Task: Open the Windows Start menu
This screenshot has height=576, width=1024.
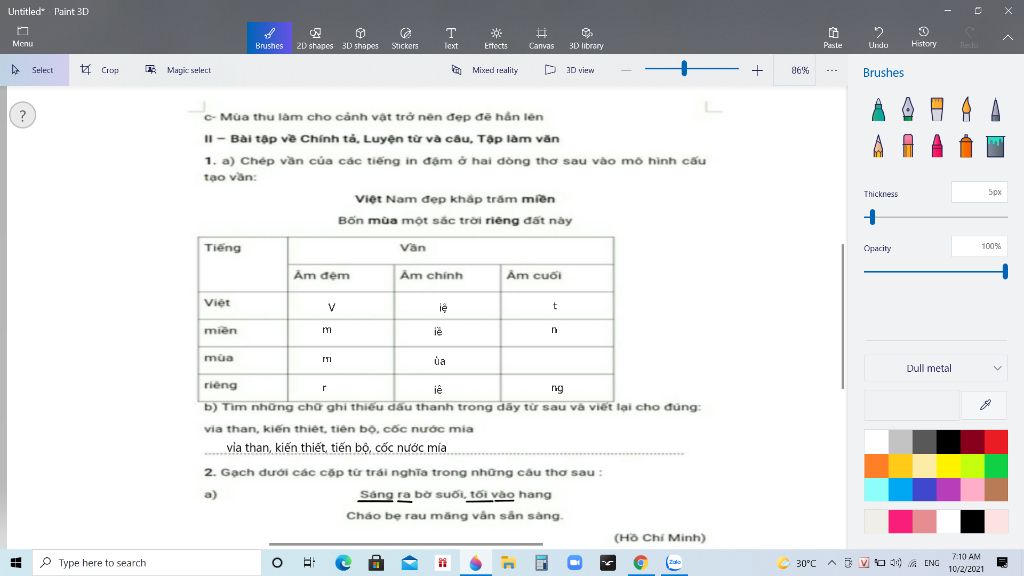Action: click(x=16, y=562)
